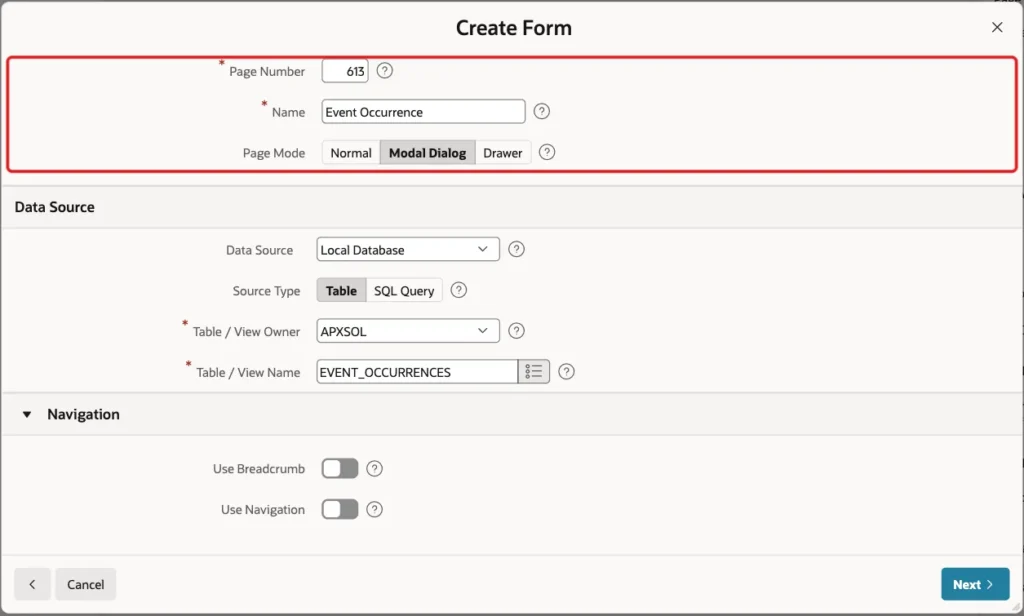Open help for Use Navigation

tap(374, 510)
